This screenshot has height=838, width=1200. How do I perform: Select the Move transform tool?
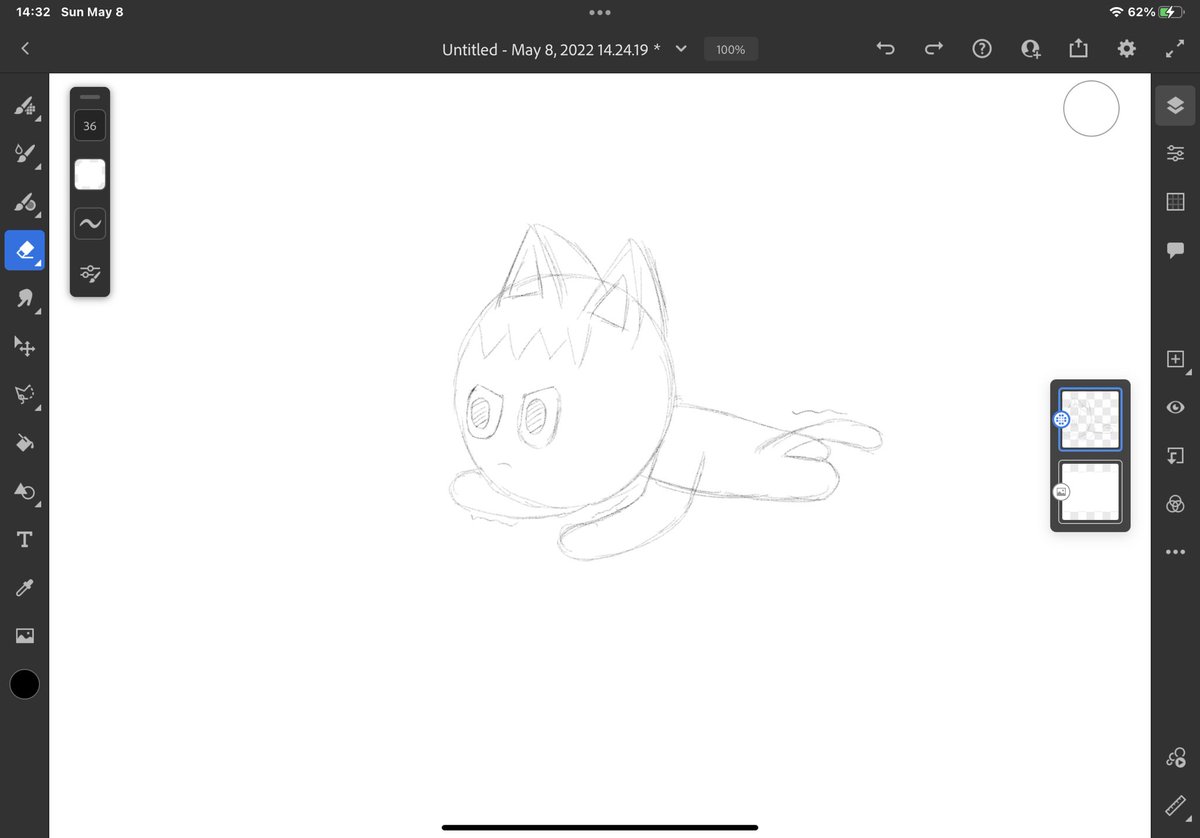click(24, 346)
